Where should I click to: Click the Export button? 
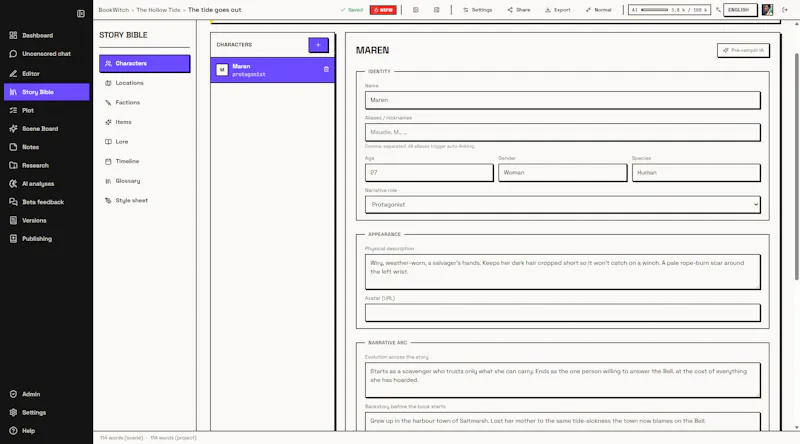[x=557, y=10]
